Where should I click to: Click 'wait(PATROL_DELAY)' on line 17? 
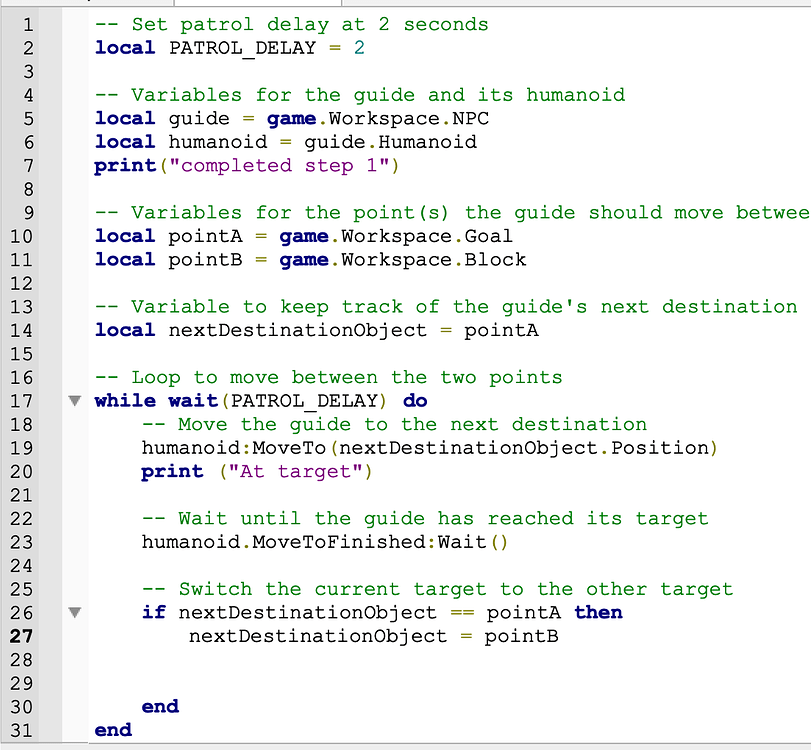(278, 401)
